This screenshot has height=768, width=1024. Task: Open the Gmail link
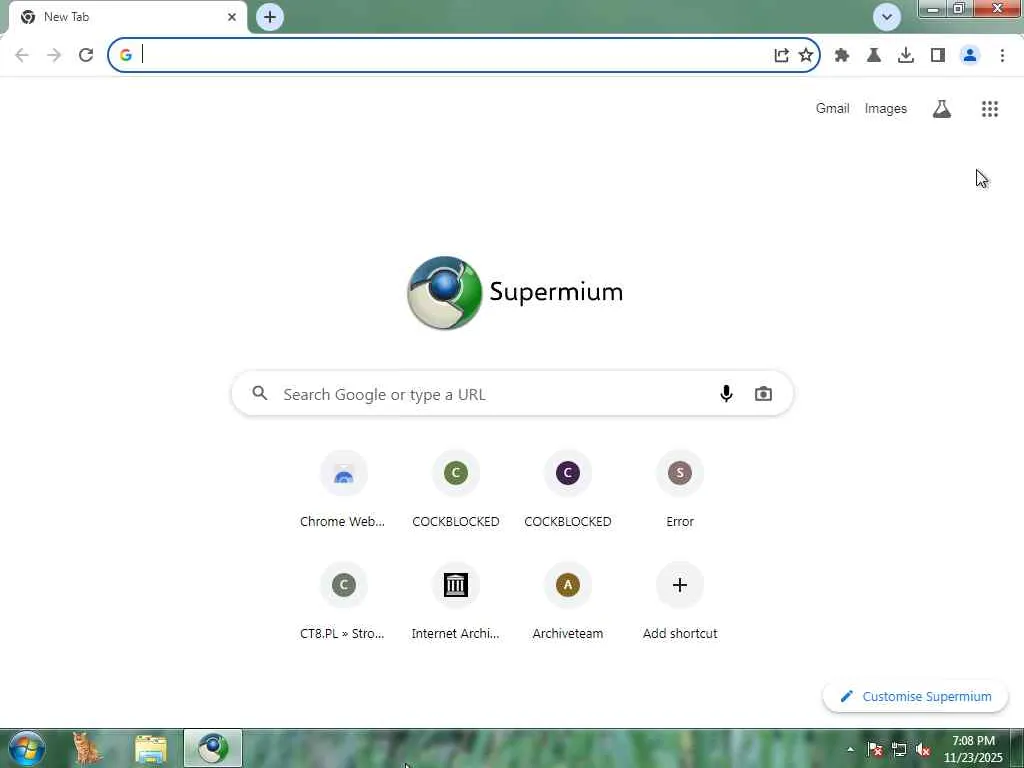click(832, 108)
